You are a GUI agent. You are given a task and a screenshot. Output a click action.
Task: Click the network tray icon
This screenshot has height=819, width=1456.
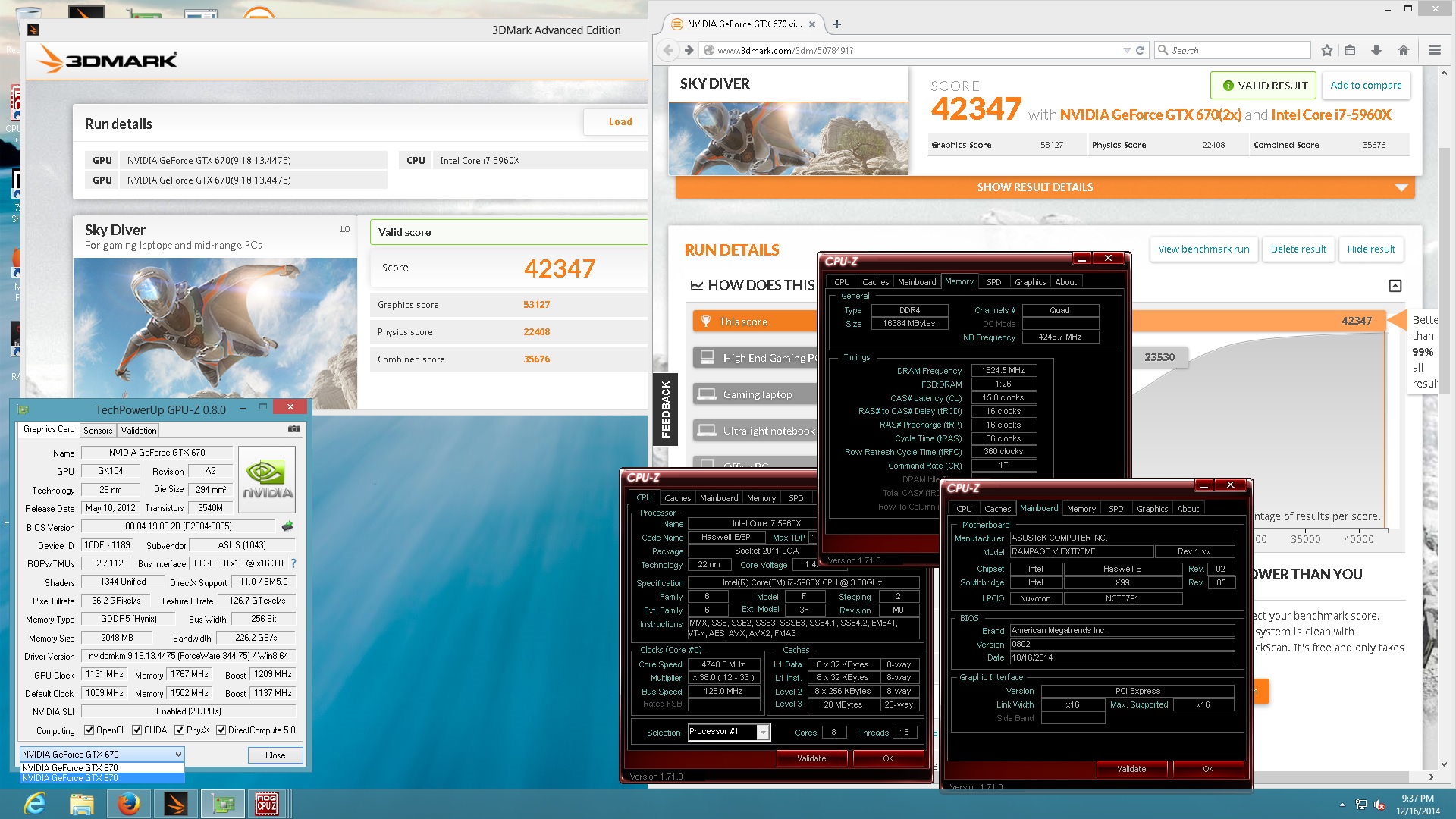point(1361,805)
